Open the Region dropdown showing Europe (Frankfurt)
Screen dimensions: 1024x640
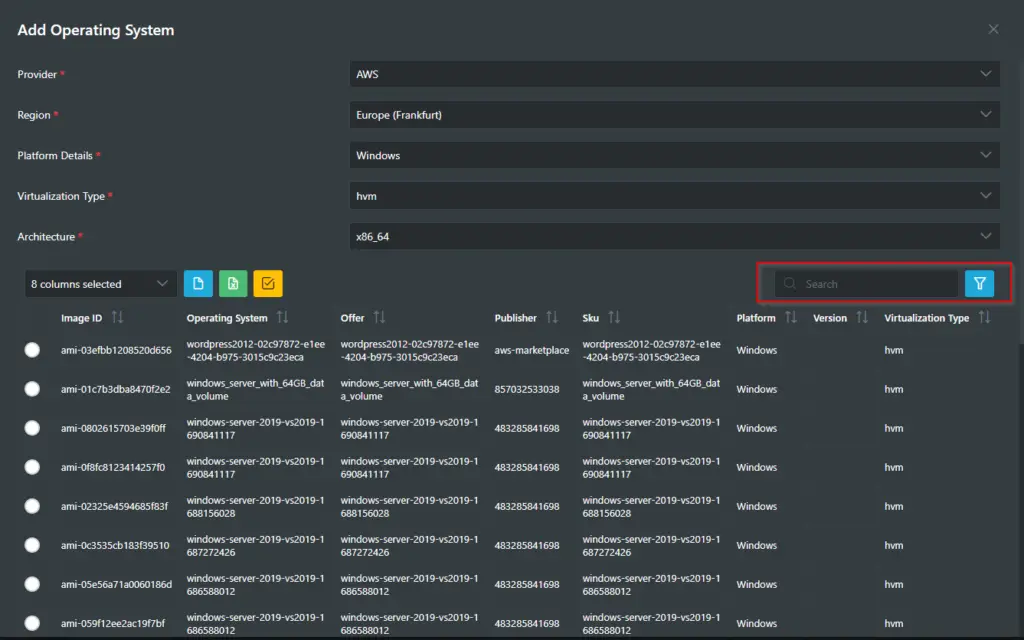point(675,115)
